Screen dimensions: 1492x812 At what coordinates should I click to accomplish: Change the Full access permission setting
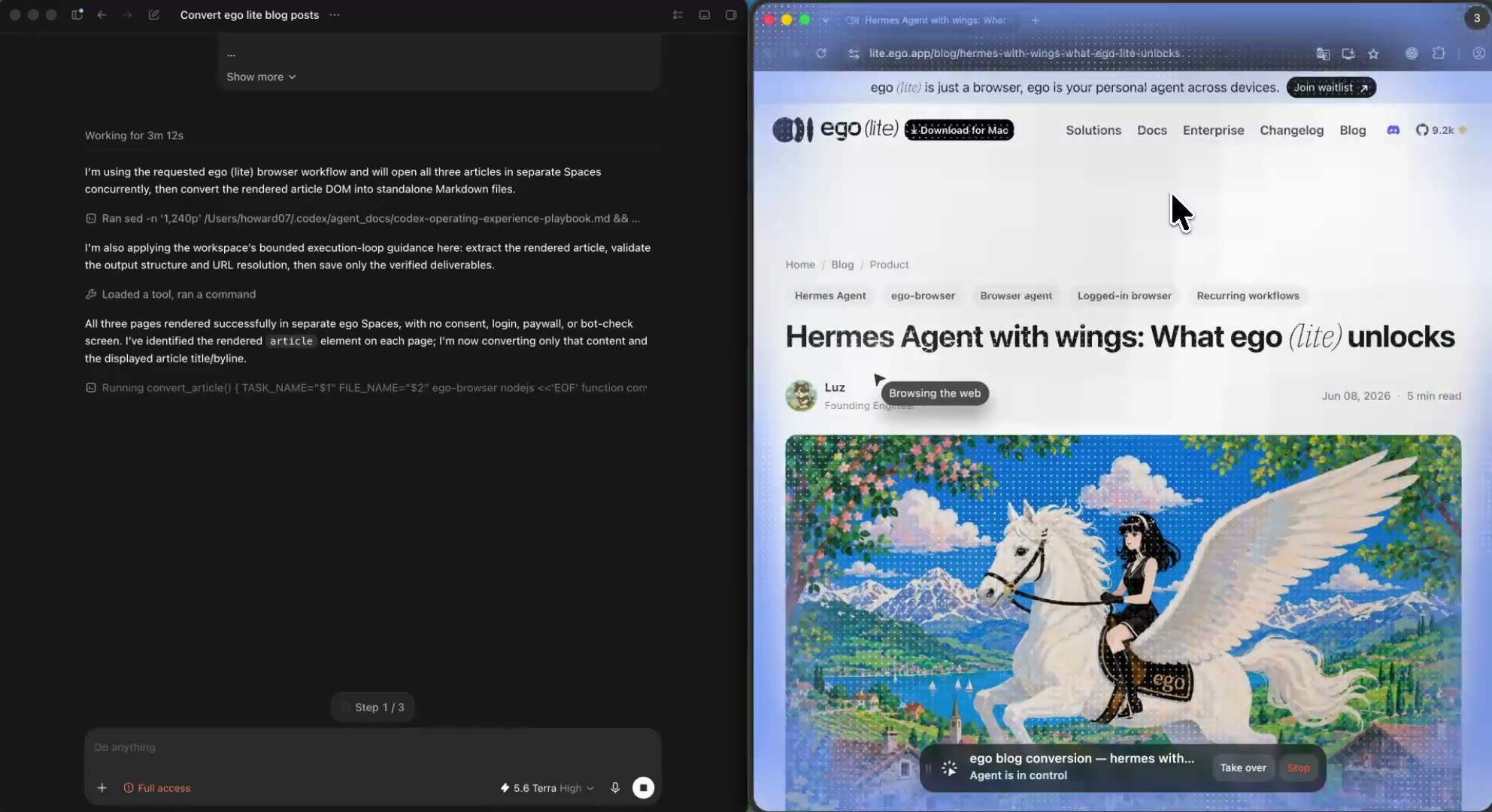pyautogui.click(x=156, y=788)
